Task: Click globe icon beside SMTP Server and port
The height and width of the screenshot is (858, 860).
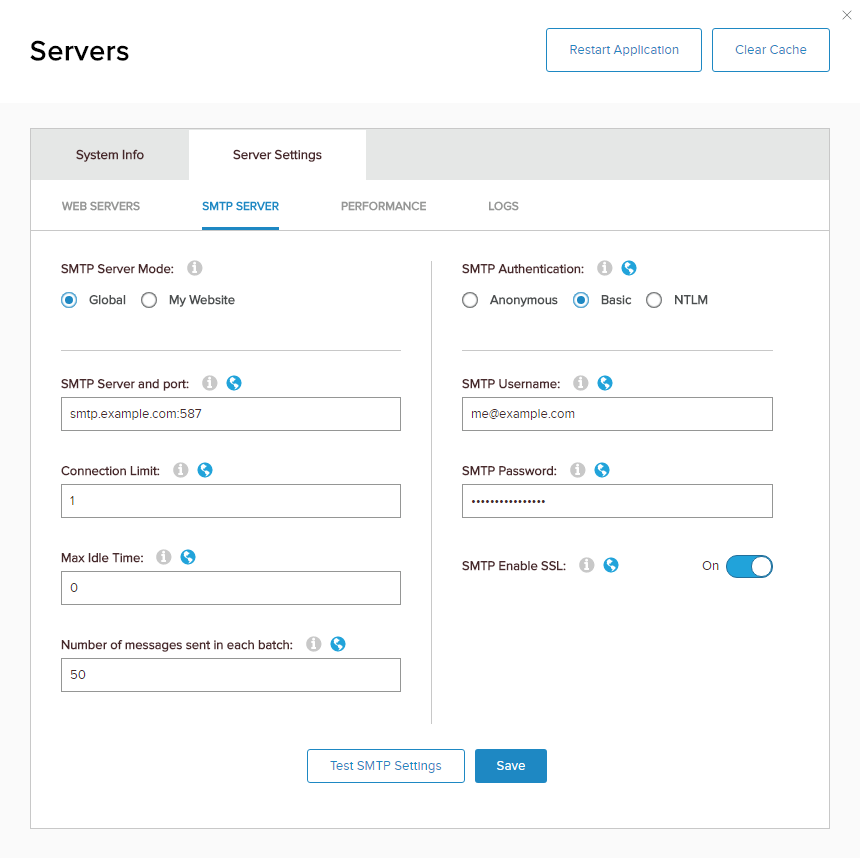Action: coord(234,383)
